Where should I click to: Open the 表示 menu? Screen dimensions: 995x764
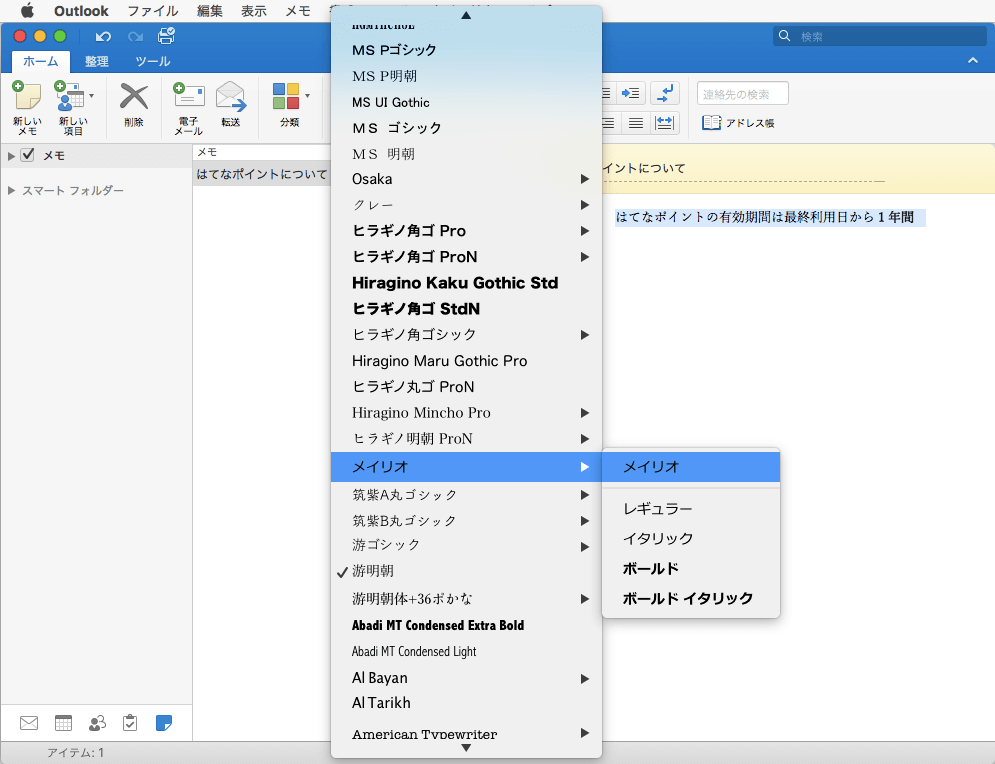click(254, 11)
